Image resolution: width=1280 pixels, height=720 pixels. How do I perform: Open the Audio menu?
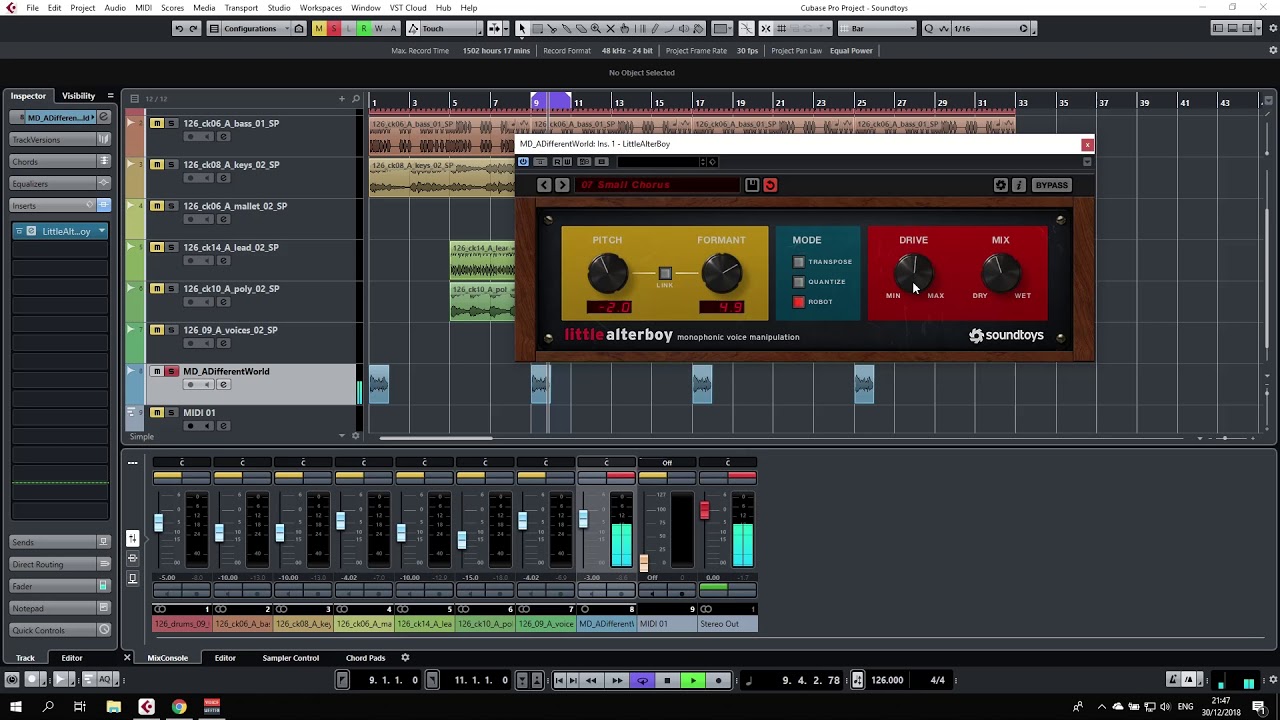[115, 8]
